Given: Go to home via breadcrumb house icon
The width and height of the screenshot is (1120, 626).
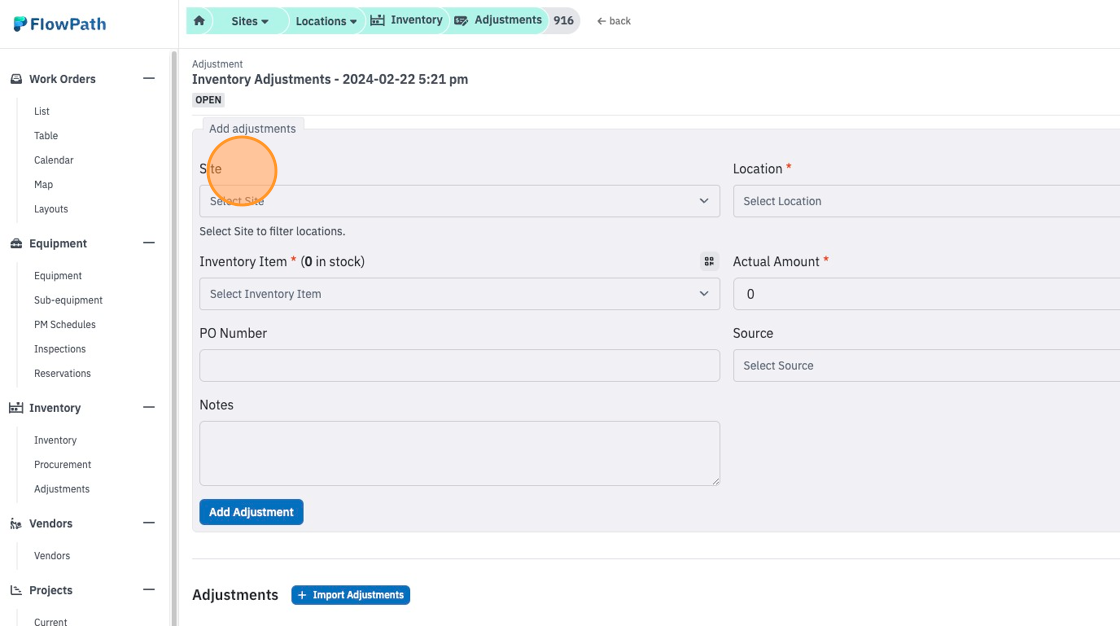Looking at the screenshot, I should tap(199, 21).
